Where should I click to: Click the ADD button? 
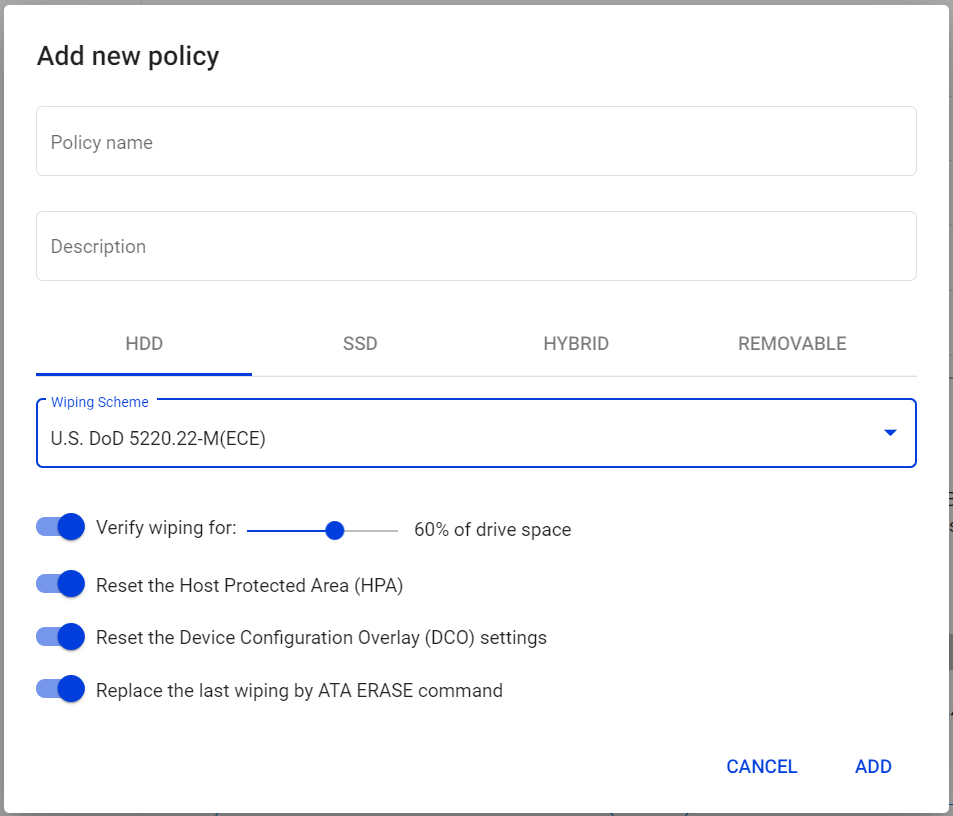873,767
